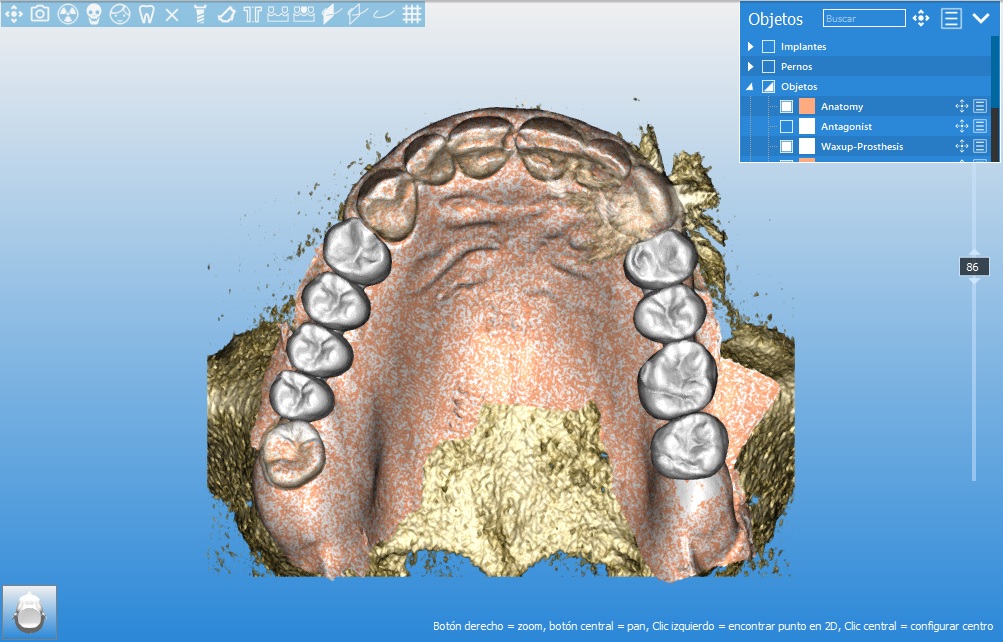Click the move icon on Waxup-Prosthesis row
Screen dimensions: 1003x642
(961, 146)
